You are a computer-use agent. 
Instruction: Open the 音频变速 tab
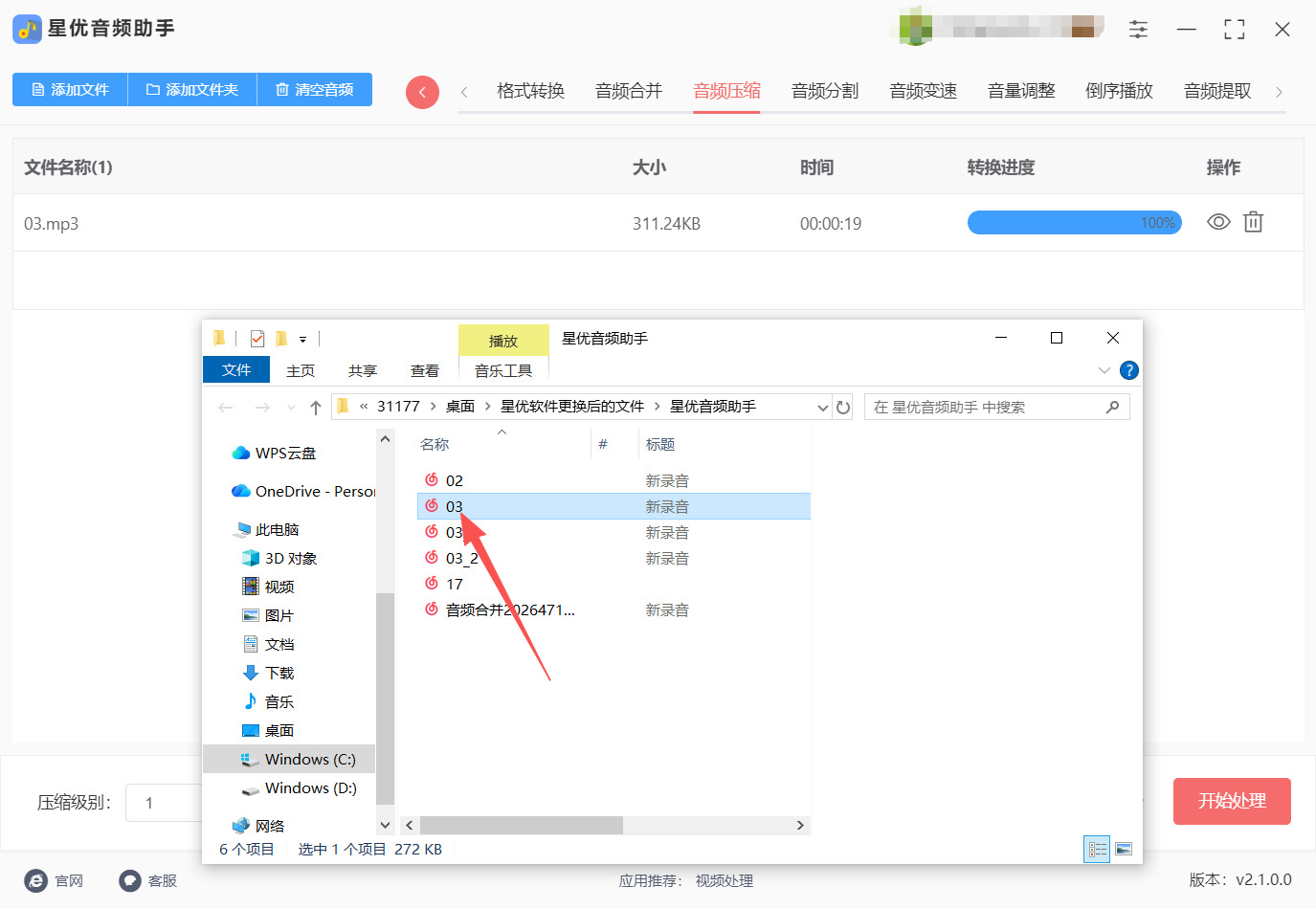923,91
